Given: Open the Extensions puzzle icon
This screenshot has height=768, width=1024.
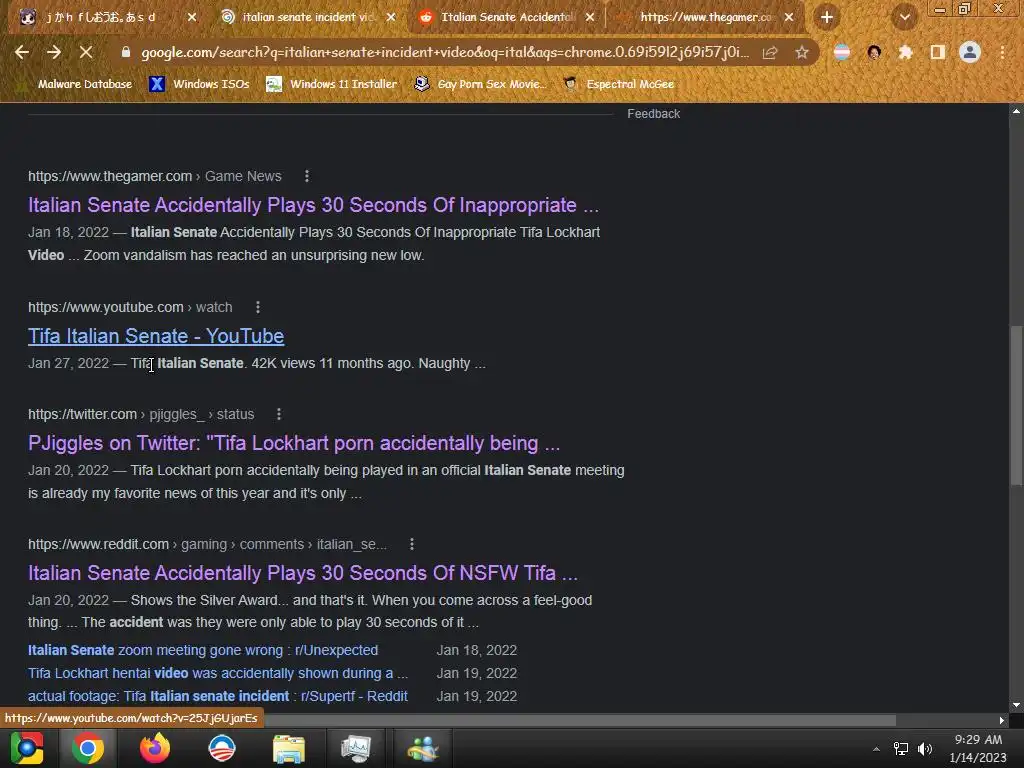Looking at the screenshot, I should [x=905, y=53].
